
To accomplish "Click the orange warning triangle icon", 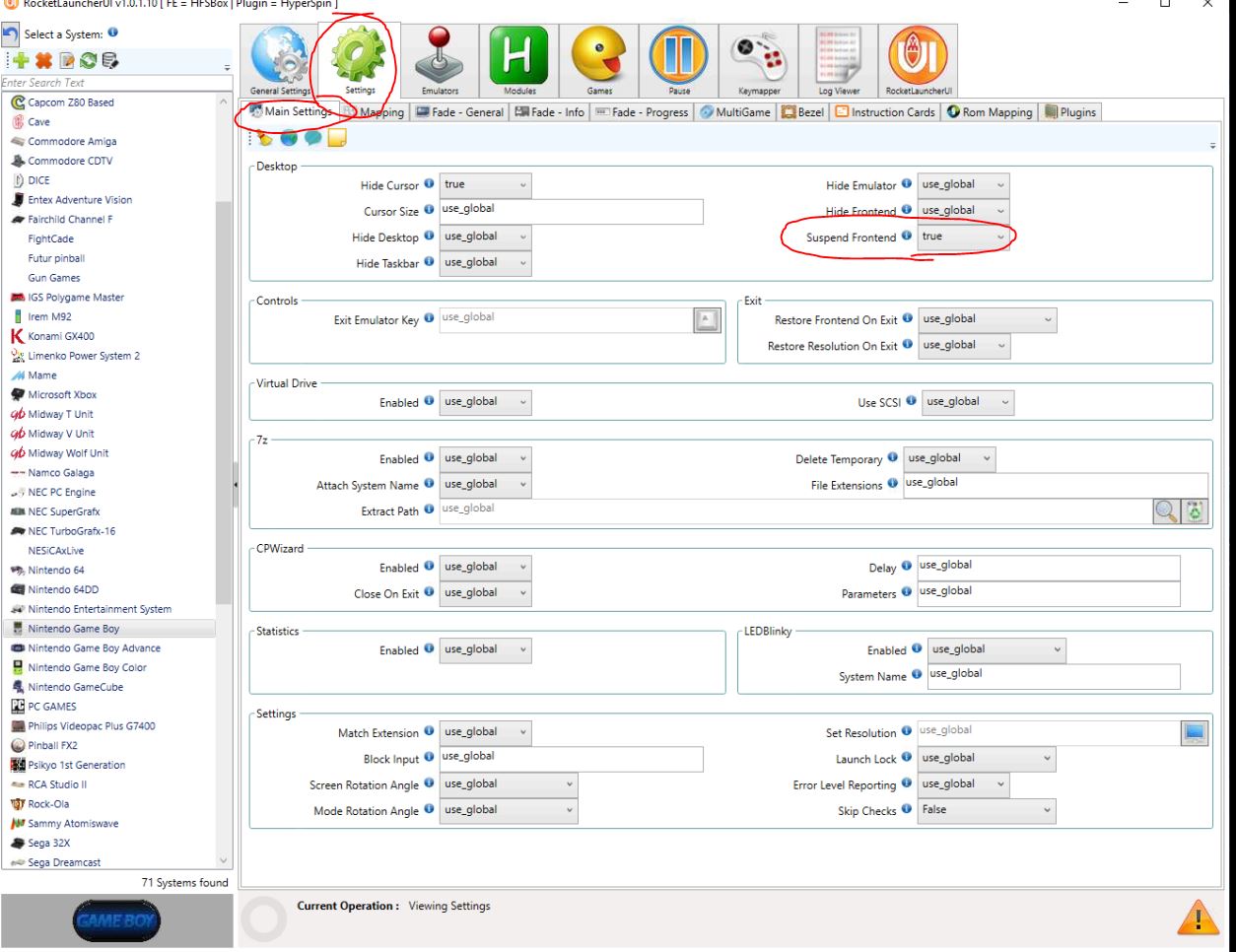I will pyautogui.click(x=1198, y=918).
